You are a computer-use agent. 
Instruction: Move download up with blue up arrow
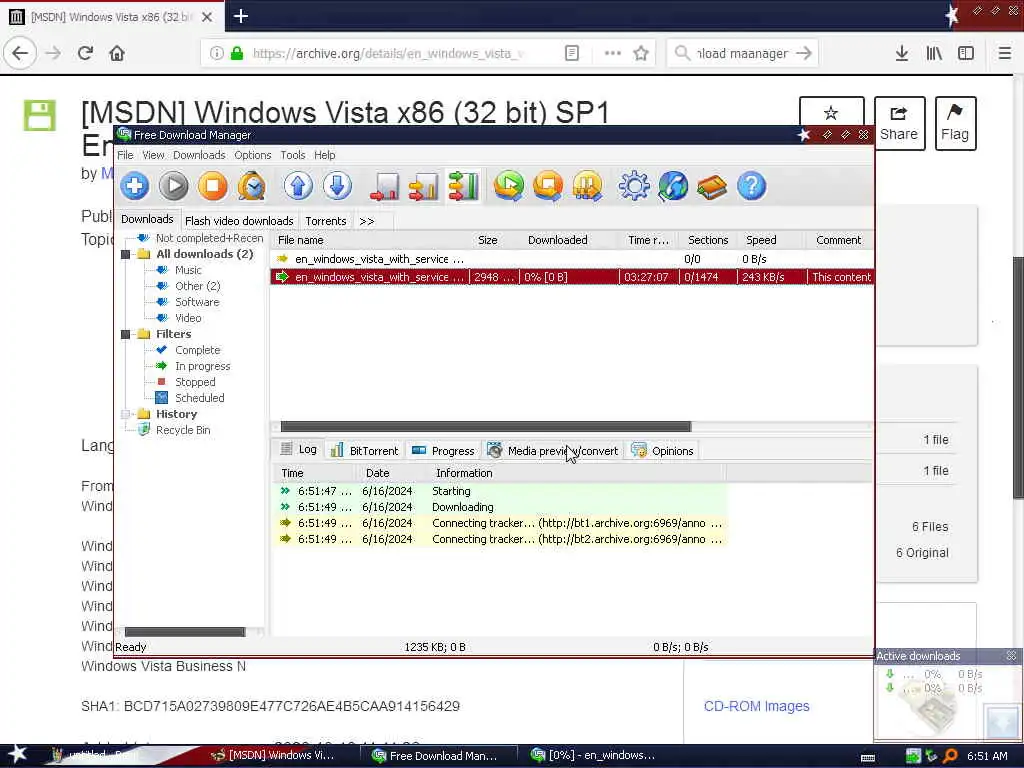pos(298,186)
